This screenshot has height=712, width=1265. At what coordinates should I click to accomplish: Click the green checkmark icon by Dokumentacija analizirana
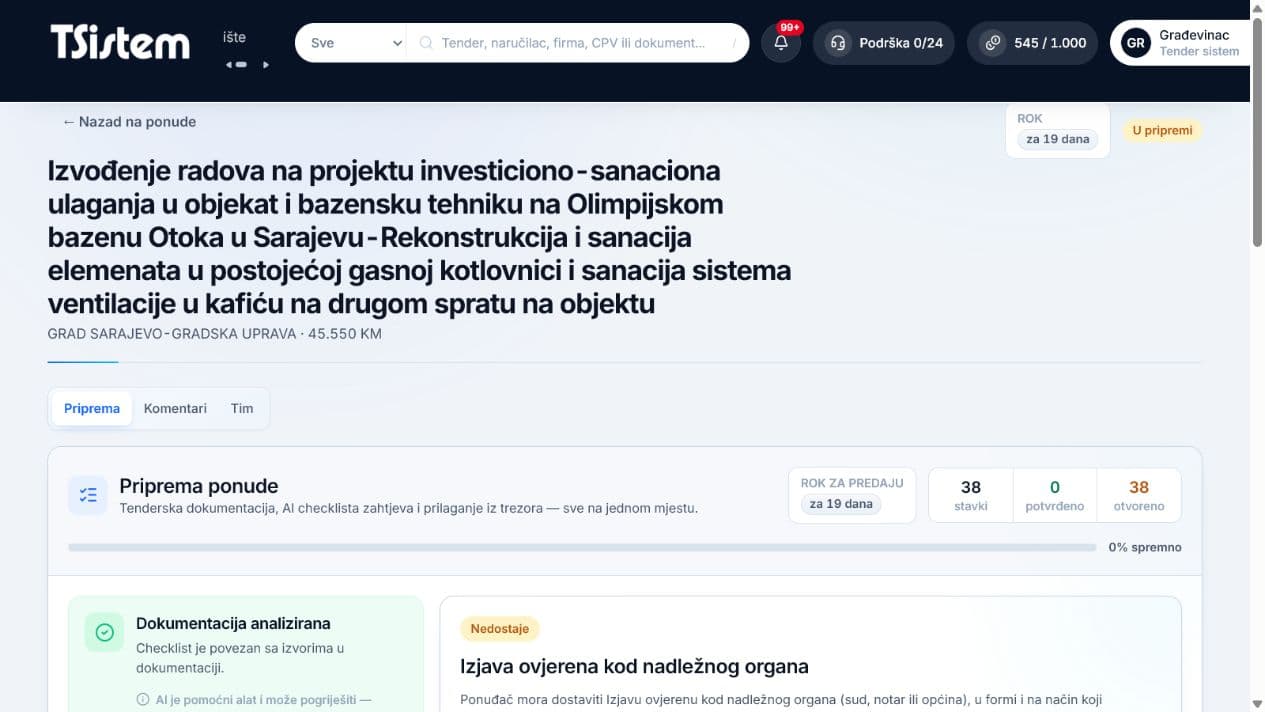point(104,632)
